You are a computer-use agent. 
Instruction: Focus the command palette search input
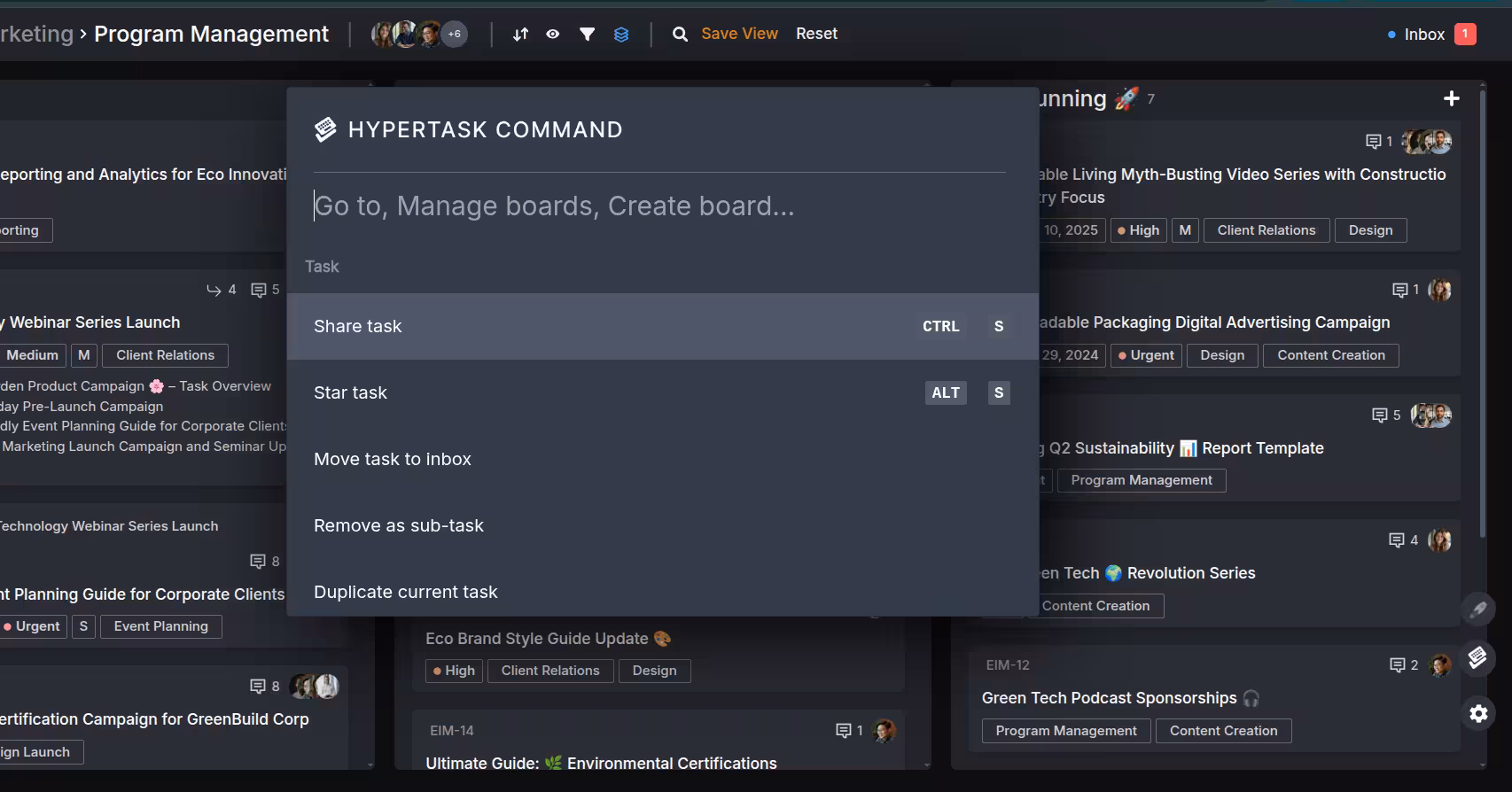tap(659, 206)
